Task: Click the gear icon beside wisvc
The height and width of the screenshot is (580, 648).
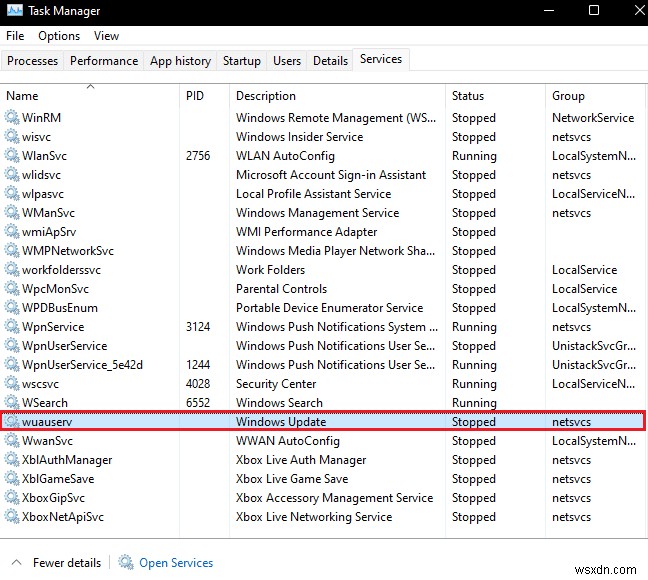Action: [12, 136]
